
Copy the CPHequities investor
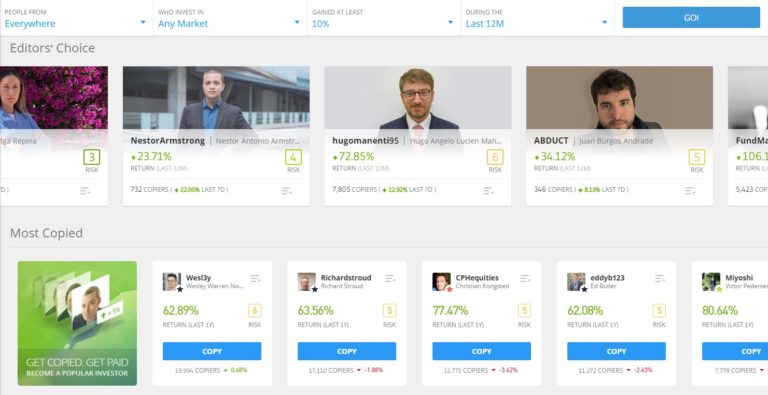coord(481,351)
